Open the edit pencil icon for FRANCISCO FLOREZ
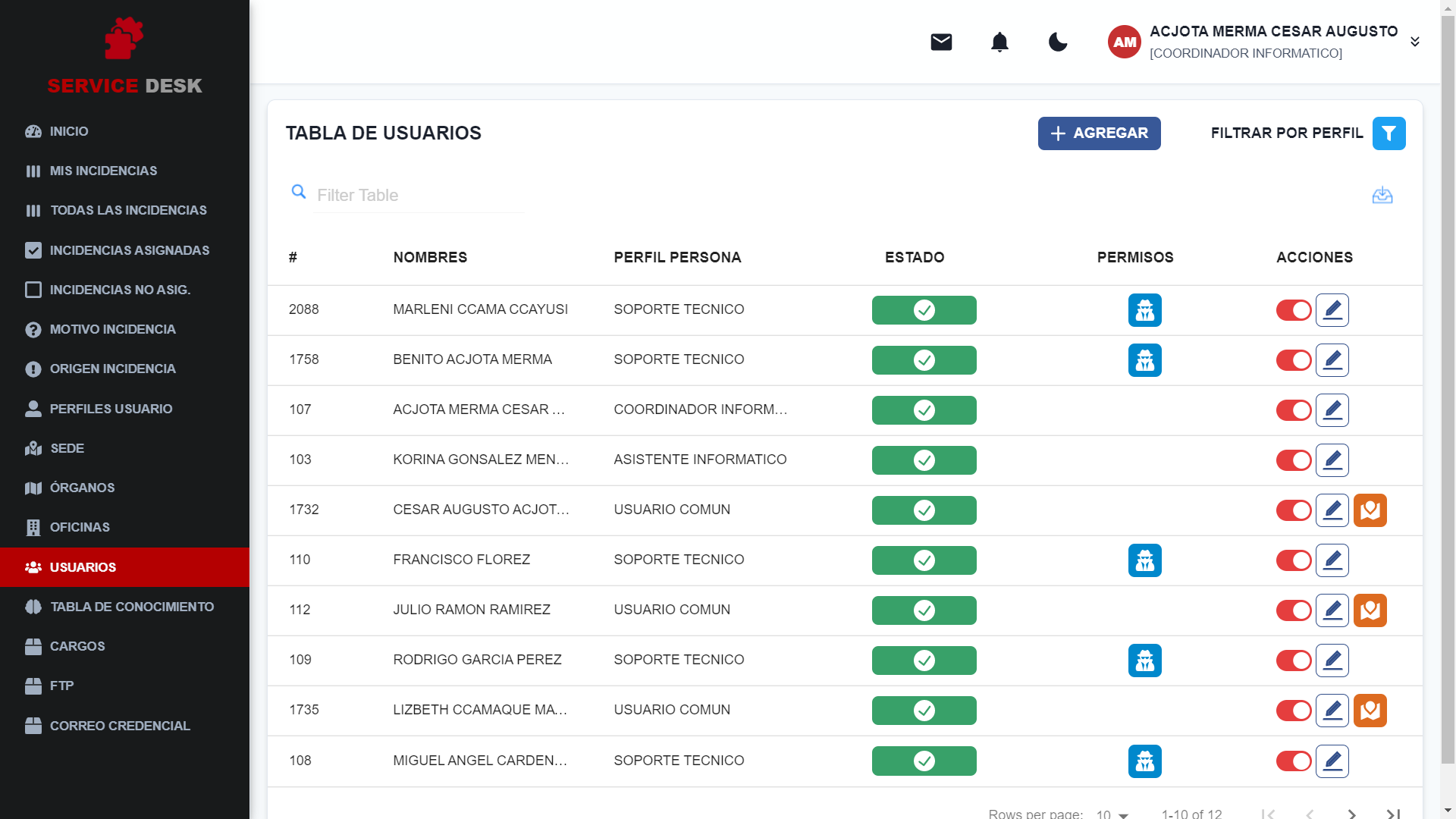This screenshot has width=1456, height=819. pyautogui.click(x=1332, y=560)
